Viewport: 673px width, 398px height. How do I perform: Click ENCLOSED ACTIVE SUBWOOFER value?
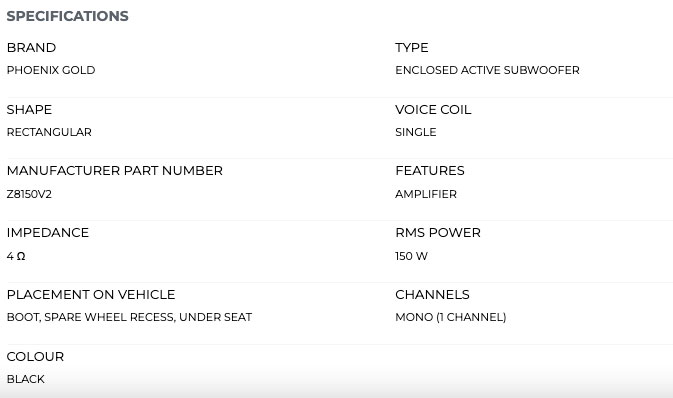[487, 70]
